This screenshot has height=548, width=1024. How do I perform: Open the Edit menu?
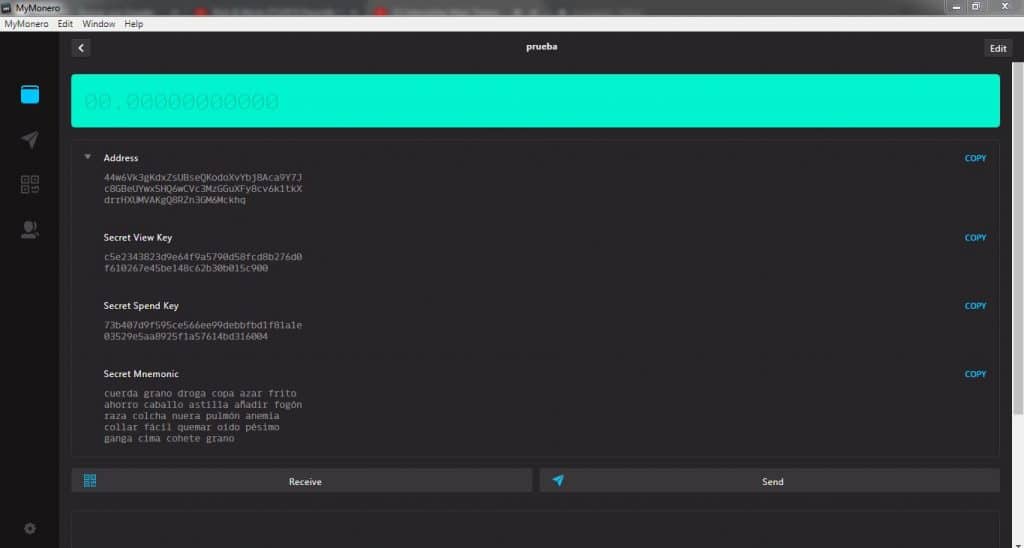point(65,24)
